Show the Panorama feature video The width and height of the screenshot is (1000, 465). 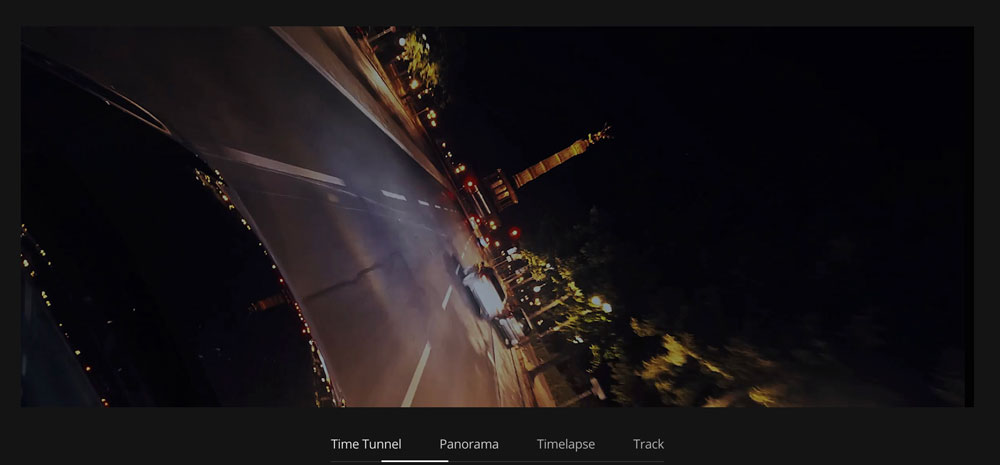tap(468, 444)
